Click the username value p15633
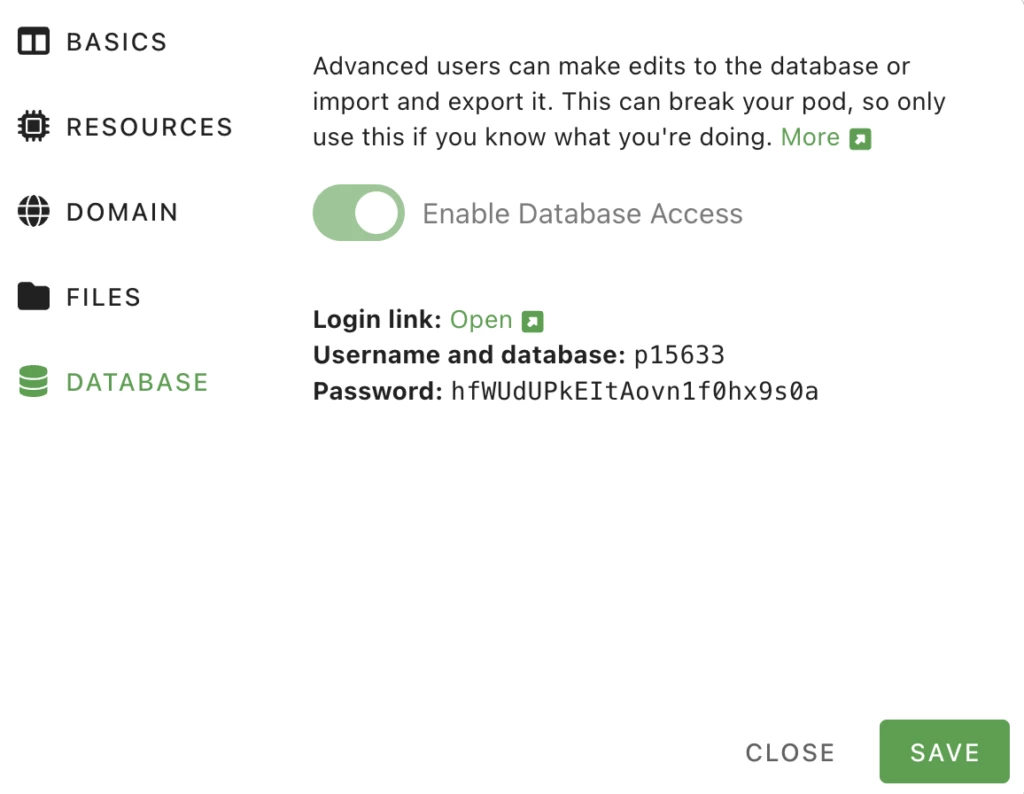 (x=679, y=355)
